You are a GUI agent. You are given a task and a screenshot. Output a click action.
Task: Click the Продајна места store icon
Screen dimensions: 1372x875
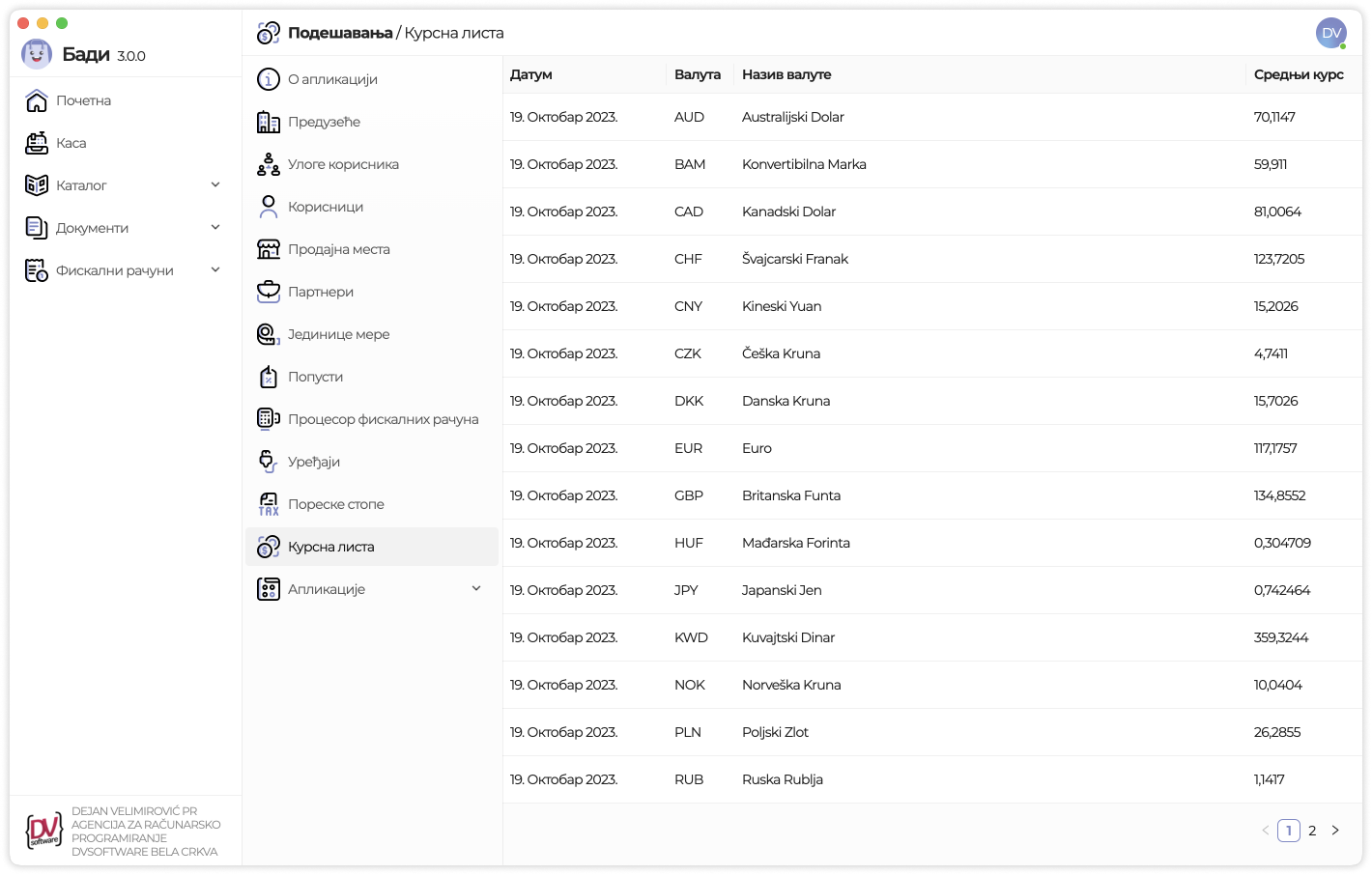coord(269,249)
